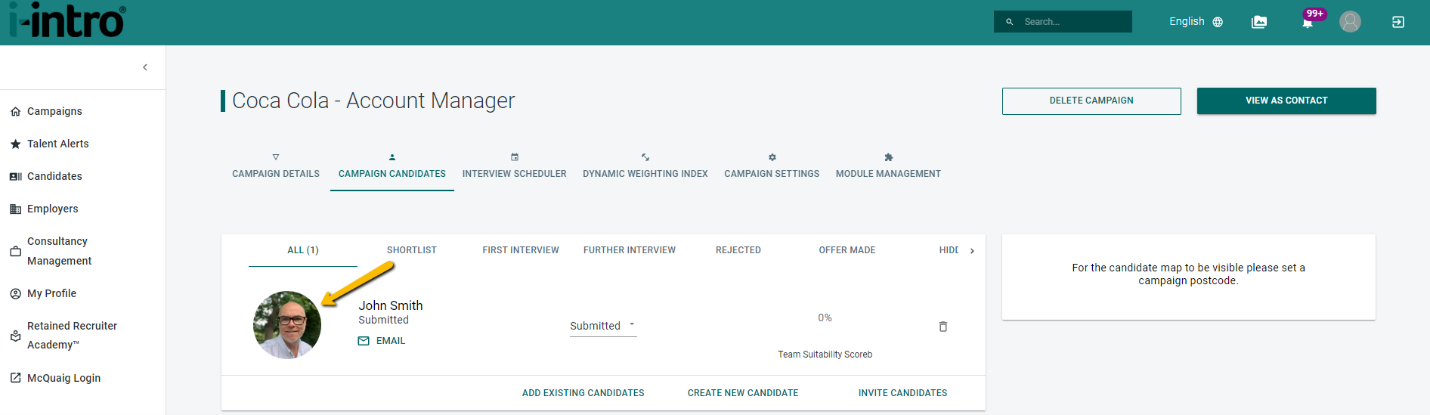Image resolution: width=1430 pixels, height=415 pixels.
Task: Select the Further Interview tab
Action: (630, 250)
